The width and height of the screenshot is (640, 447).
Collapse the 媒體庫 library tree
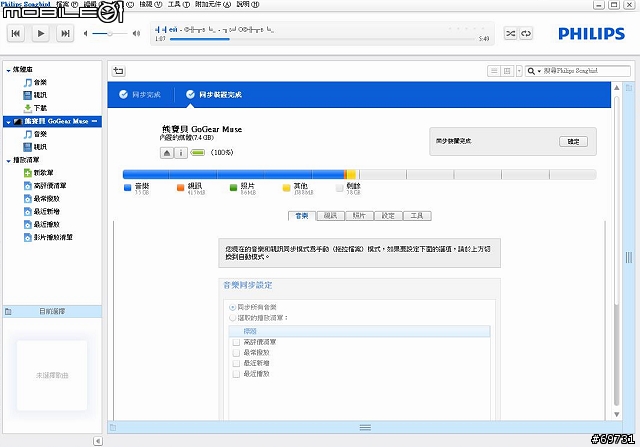click(8, 71)
